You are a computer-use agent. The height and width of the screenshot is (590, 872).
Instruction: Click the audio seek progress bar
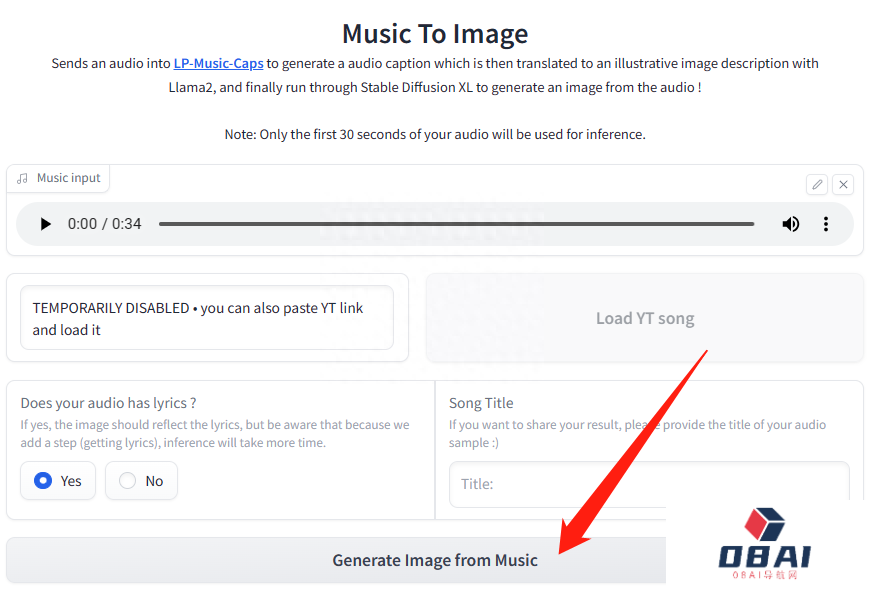(x=456, y=224)
